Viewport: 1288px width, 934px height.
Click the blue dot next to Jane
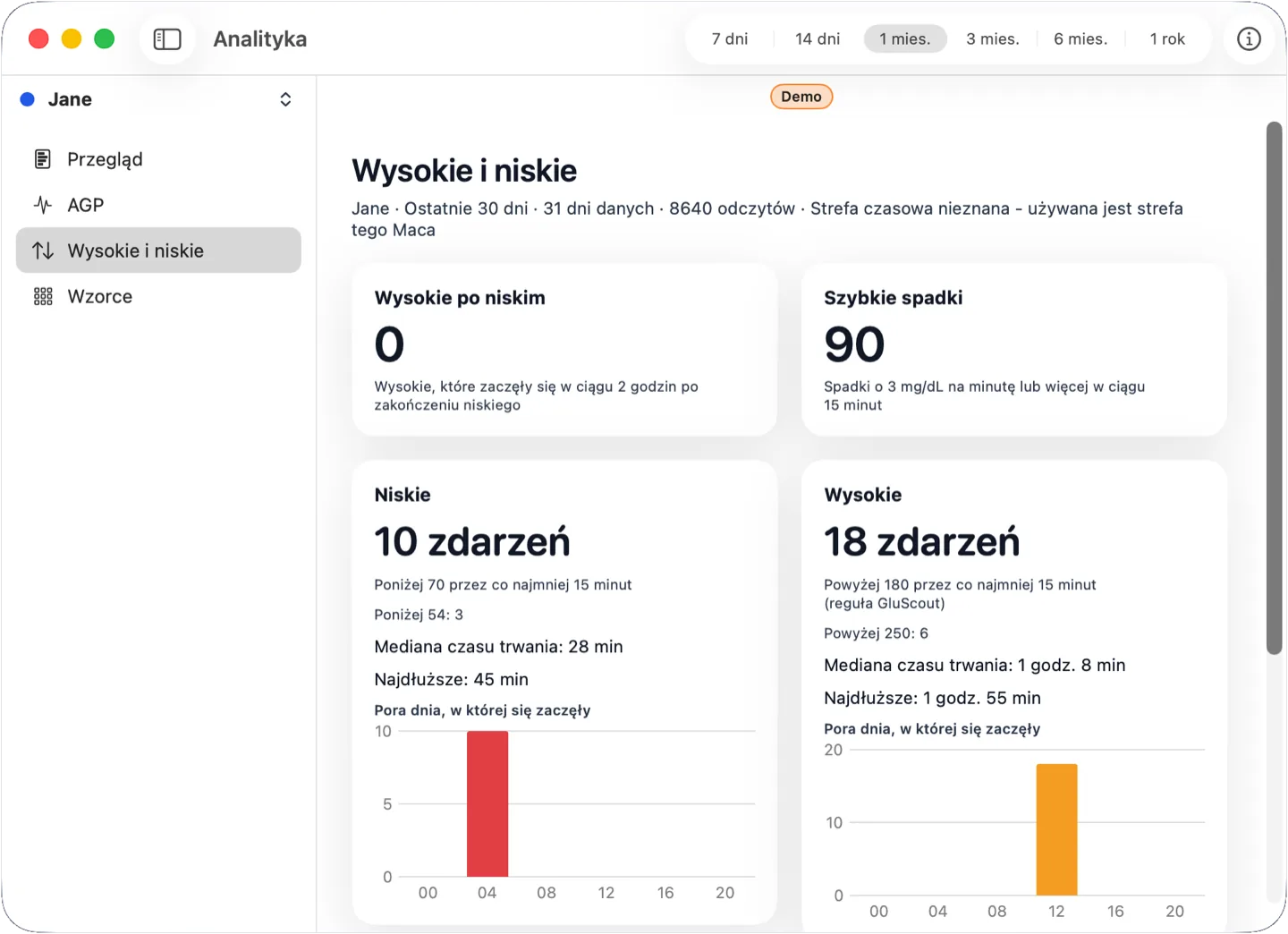28,99
